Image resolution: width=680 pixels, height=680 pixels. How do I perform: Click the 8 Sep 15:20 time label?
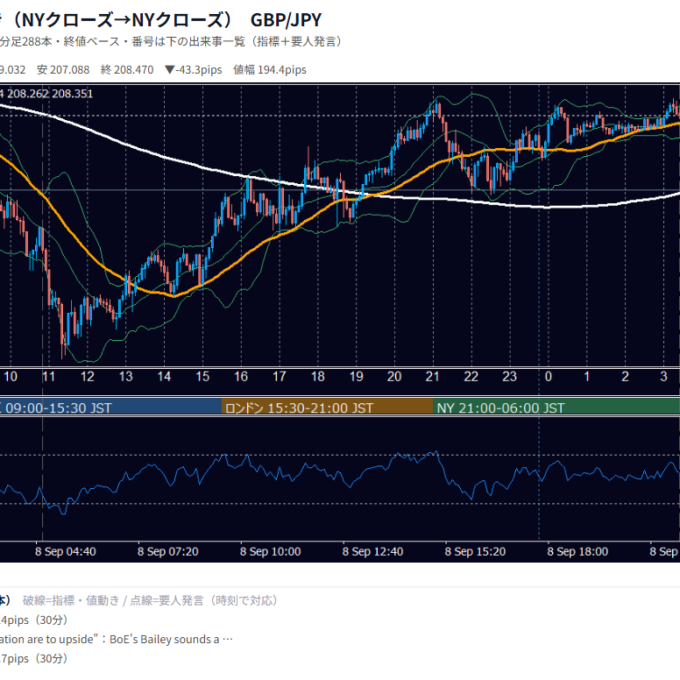(x=475, y=552)
